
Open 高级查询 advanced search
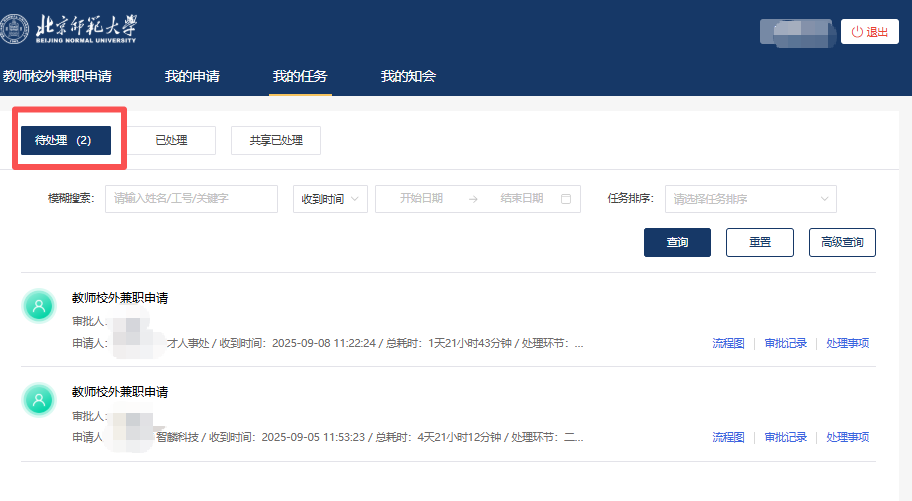pyautogui.click(x=842, y=242)
